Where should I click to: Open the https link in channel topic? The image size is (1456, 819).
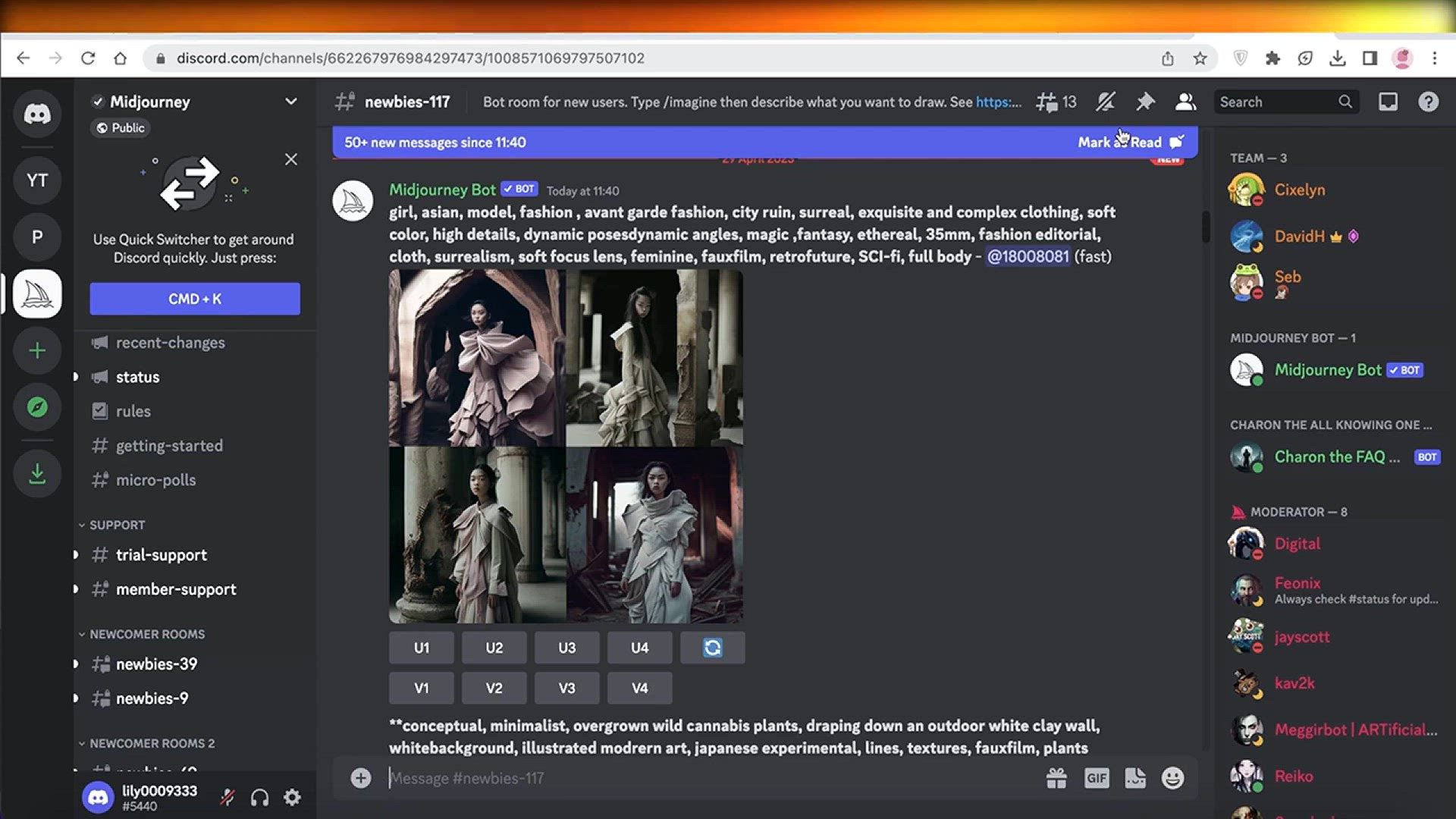click(999, 102)
